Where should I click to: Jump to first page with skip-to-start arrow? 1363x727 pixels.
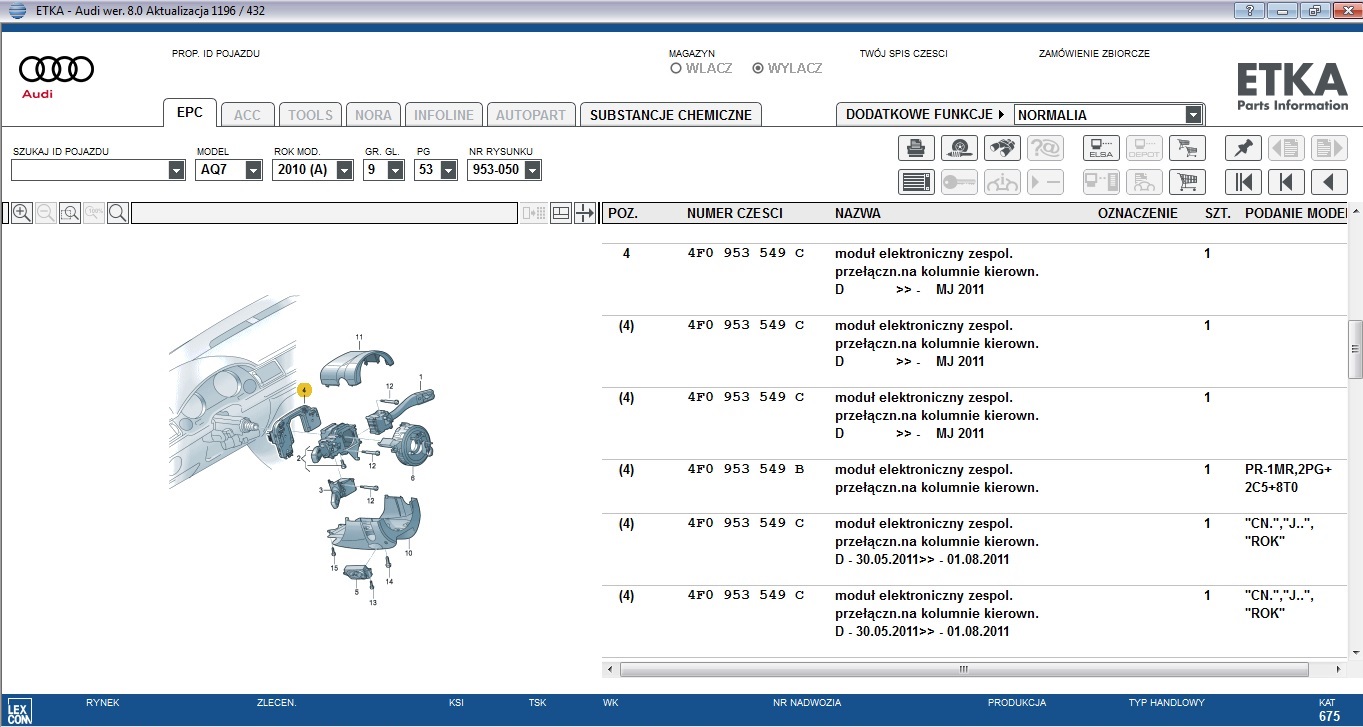pyautogui.click(x=1243, y=182)
